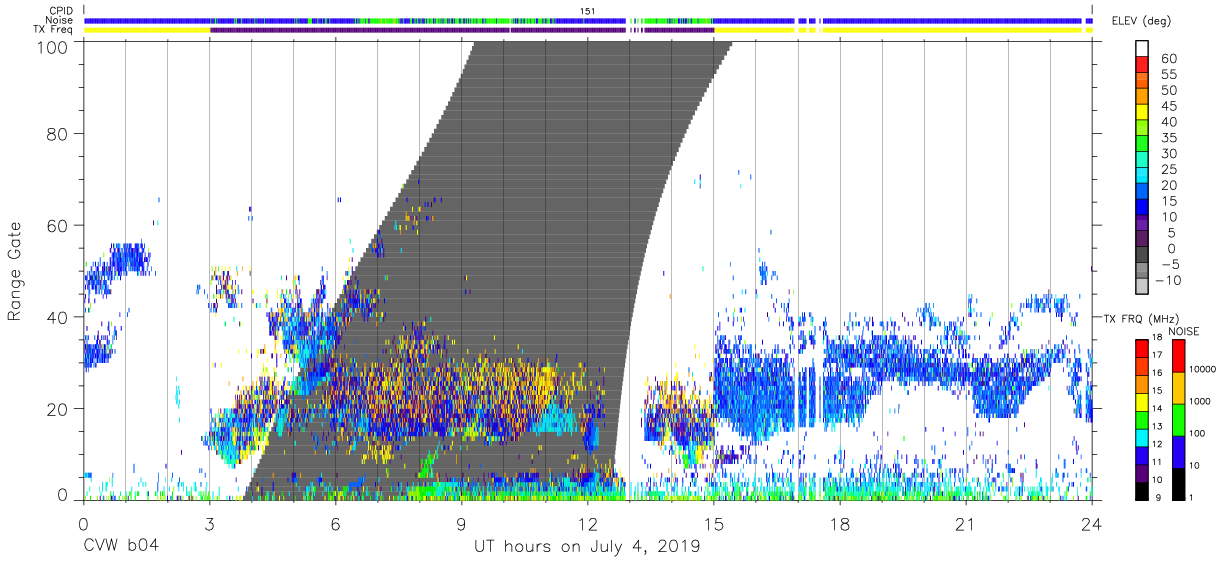Click the "NOISE" legend title
The image size is (1228, 567).
click(x=1185, y=331)
